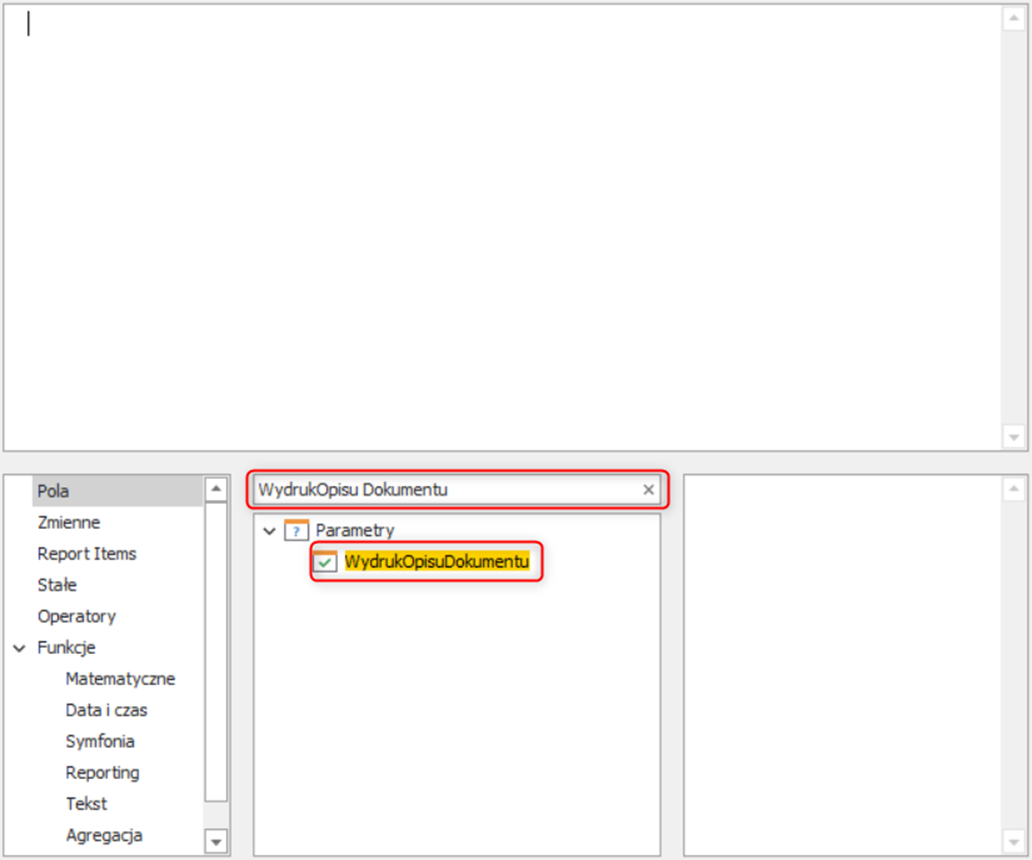
Task: Open Symfonia functions group
Action: point(100,741)
